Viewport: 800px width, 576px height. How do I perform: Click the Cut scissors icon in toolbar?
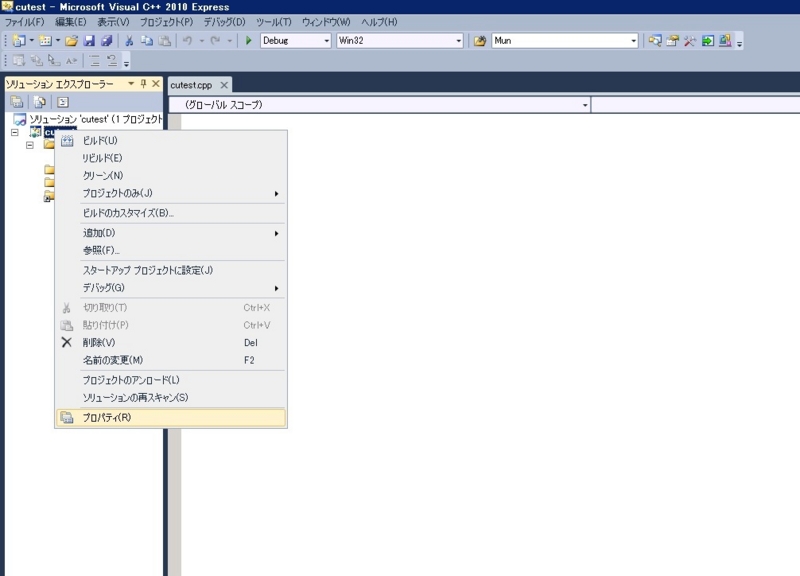point(129,41)
